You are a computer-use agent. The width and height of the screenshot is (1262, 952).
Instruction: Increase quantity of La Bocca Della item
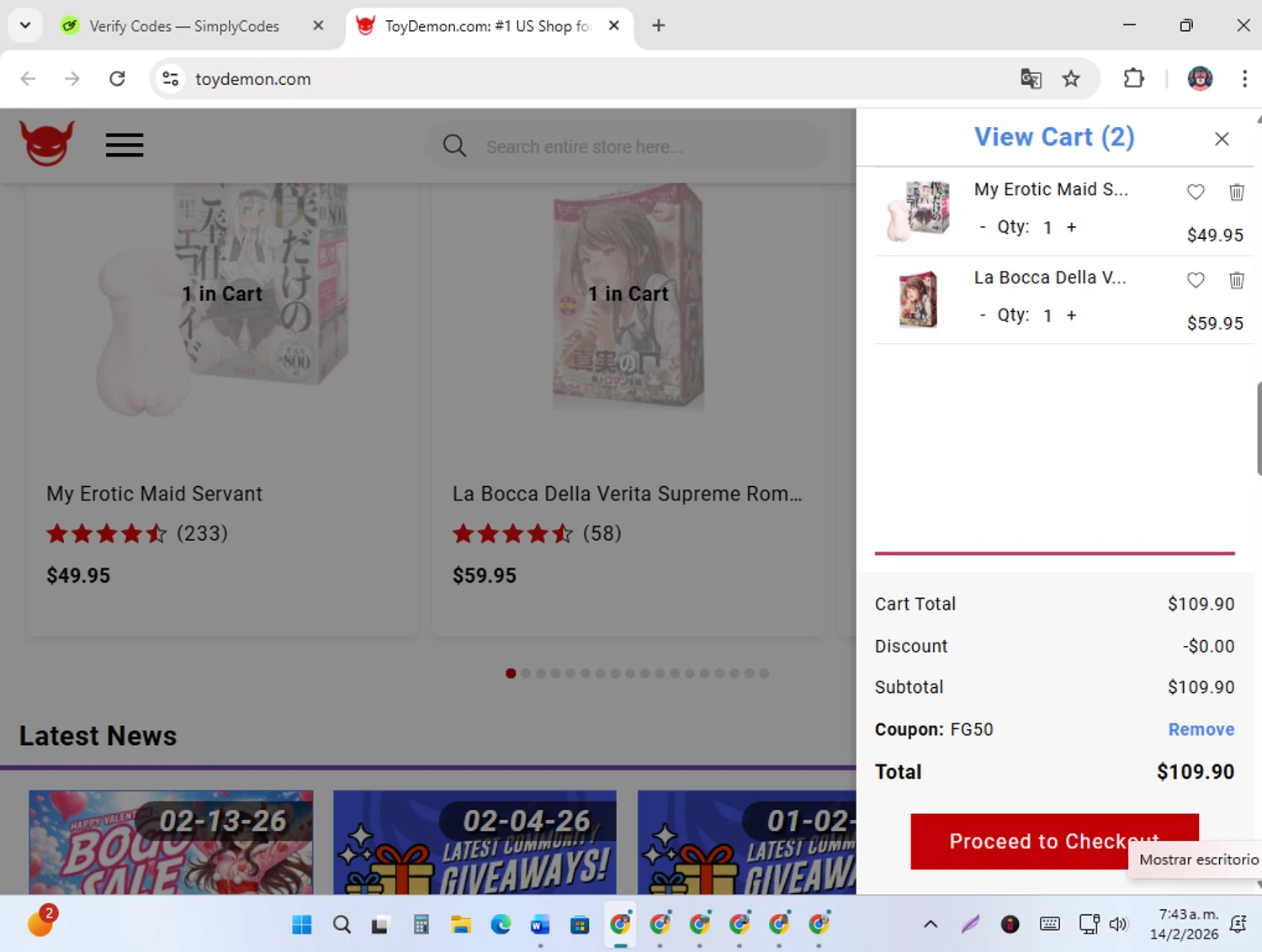click(1071, 315)
